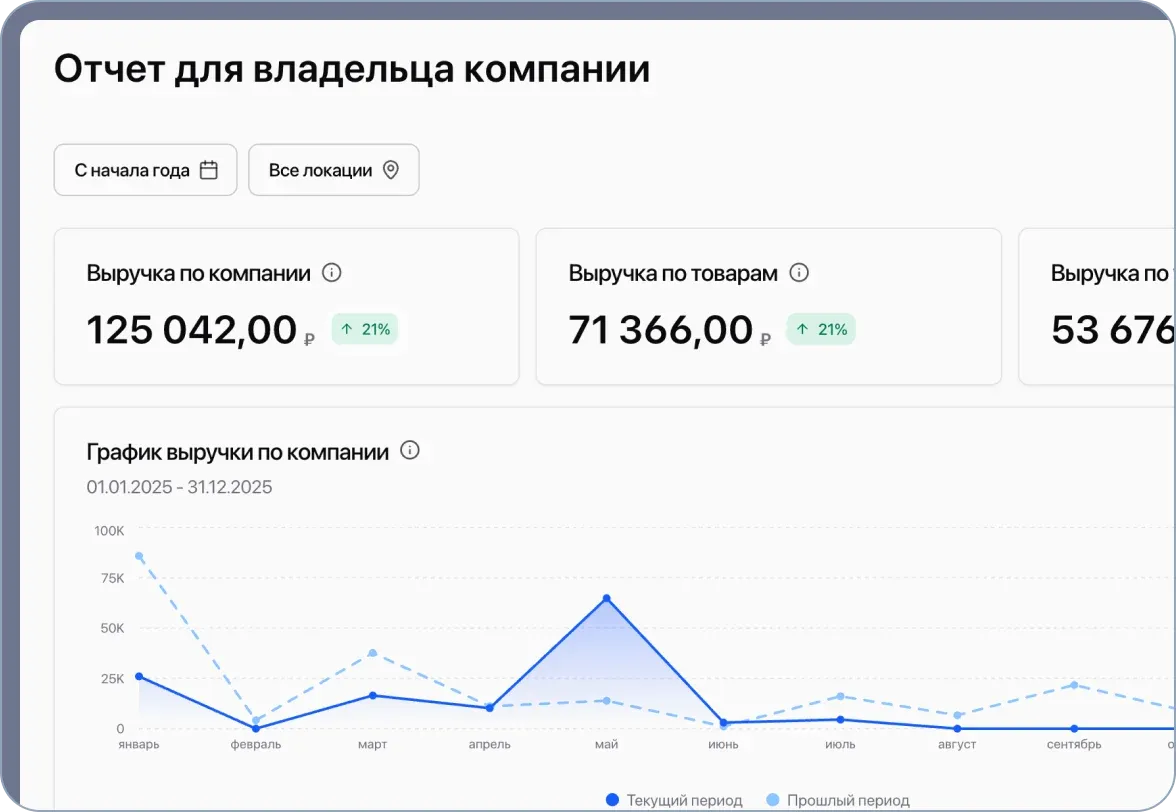Open the С начала года period dropdown
The image size is (1176, 812).
(x=145, y=170)
